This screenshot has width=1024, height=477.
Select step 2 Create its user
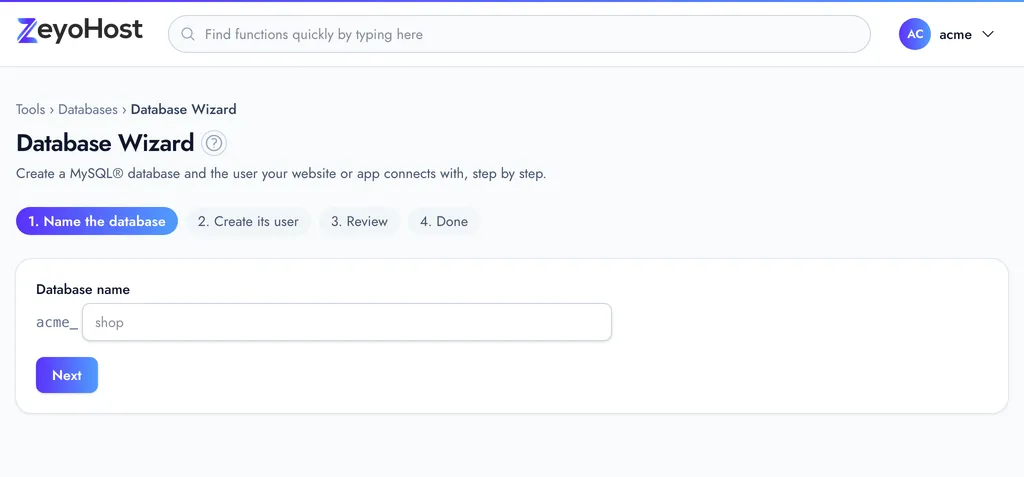pyautogui.click(x=248, y=222)
